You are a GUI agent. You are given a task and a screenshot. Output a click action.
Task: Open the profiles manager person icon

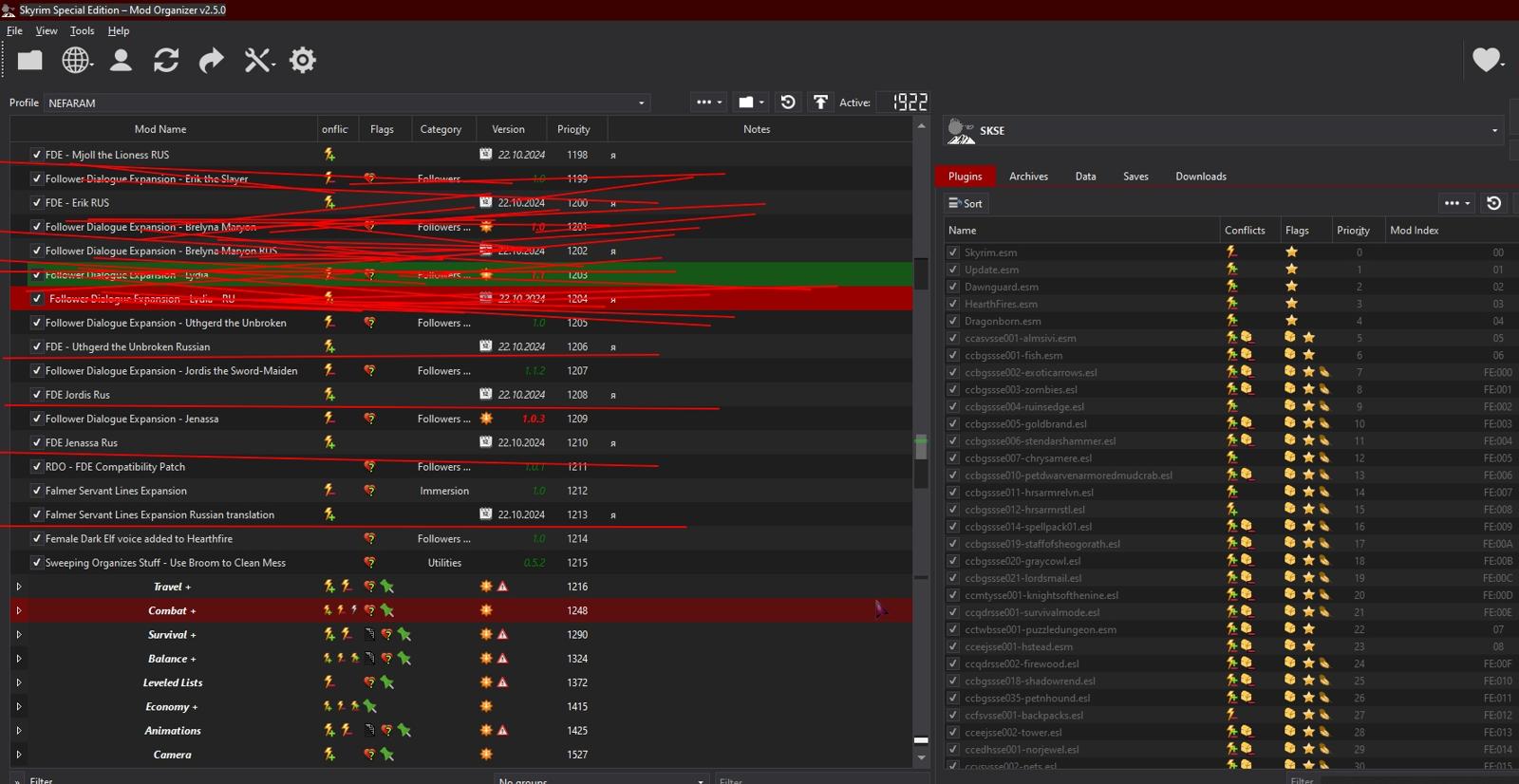click(x=121, y=61)
